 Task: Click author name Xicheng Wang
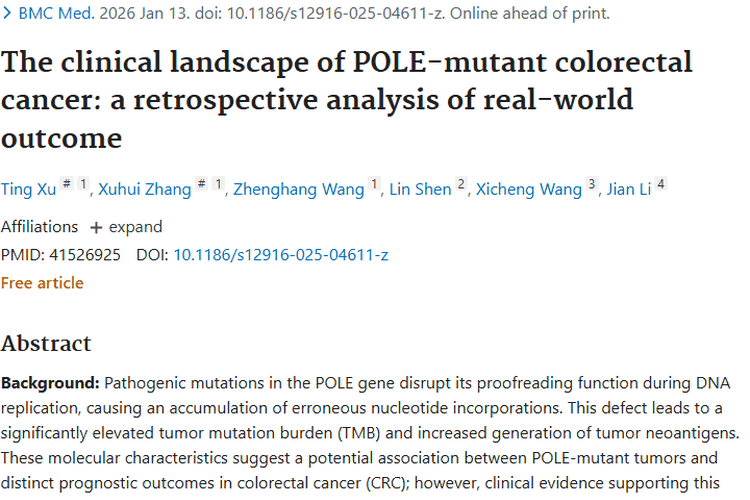528,189
